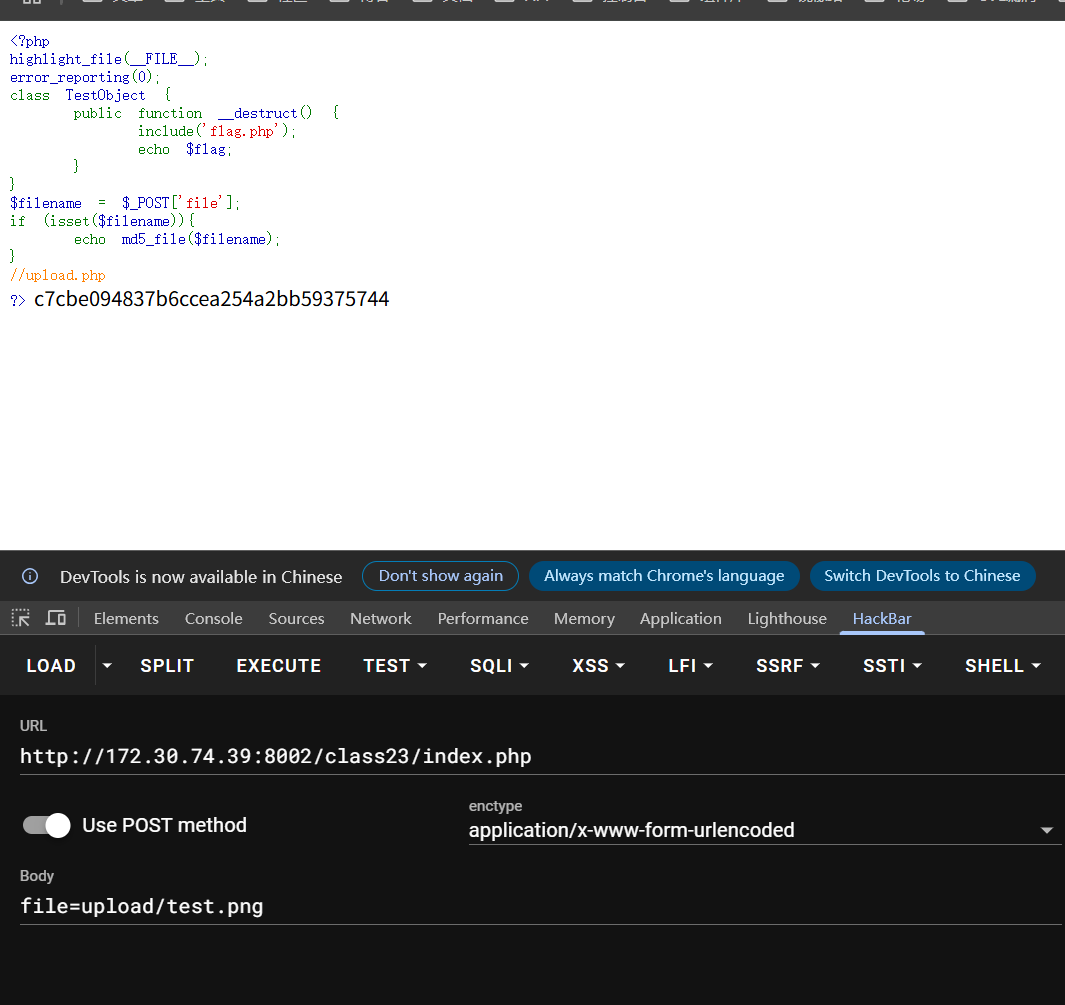Screen dimensions: 1065x1005
Task: Switch to the Elements tab
Action: pyautogui.click(x=126, y=619)
